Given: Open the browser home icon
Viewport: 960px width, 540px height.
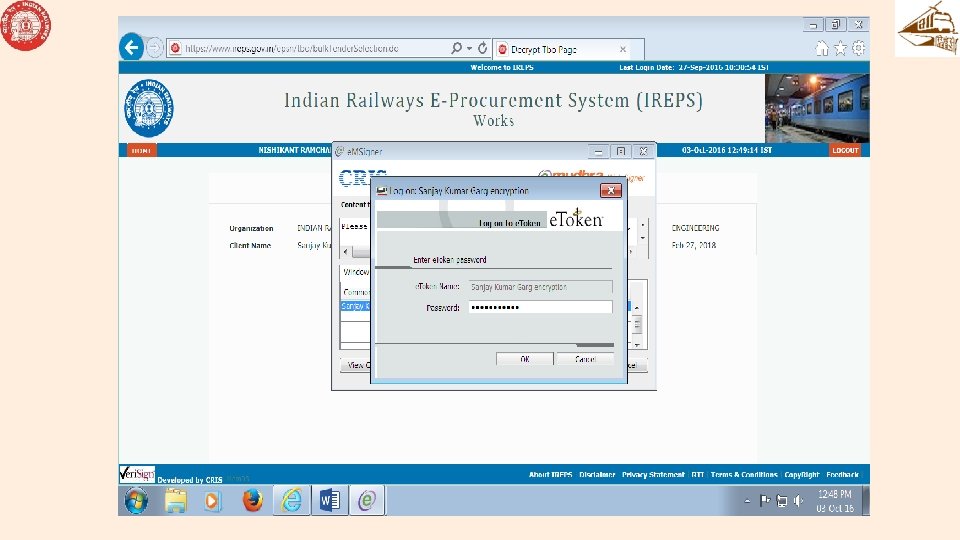Looking at the screenshot, I should click(x=822, y=48).
